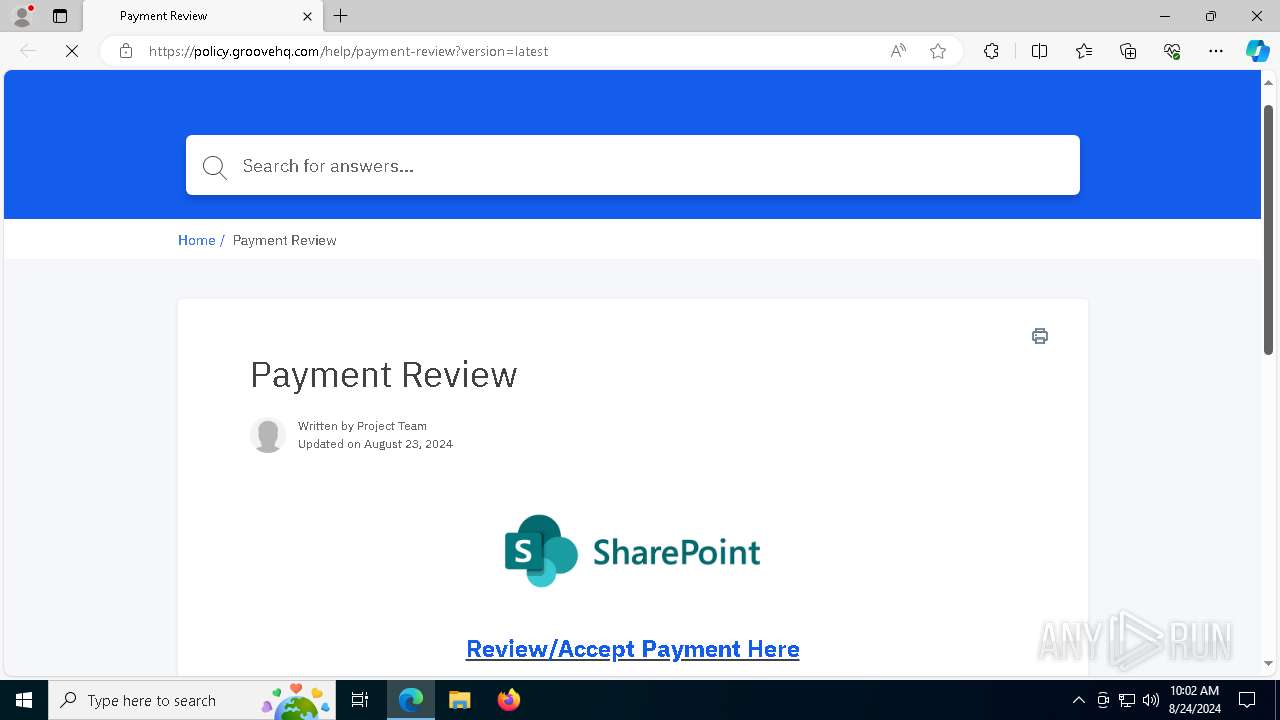Open the taskbar clock and date
Viewport: 1280px width, 720px height.
[1194, 700]
